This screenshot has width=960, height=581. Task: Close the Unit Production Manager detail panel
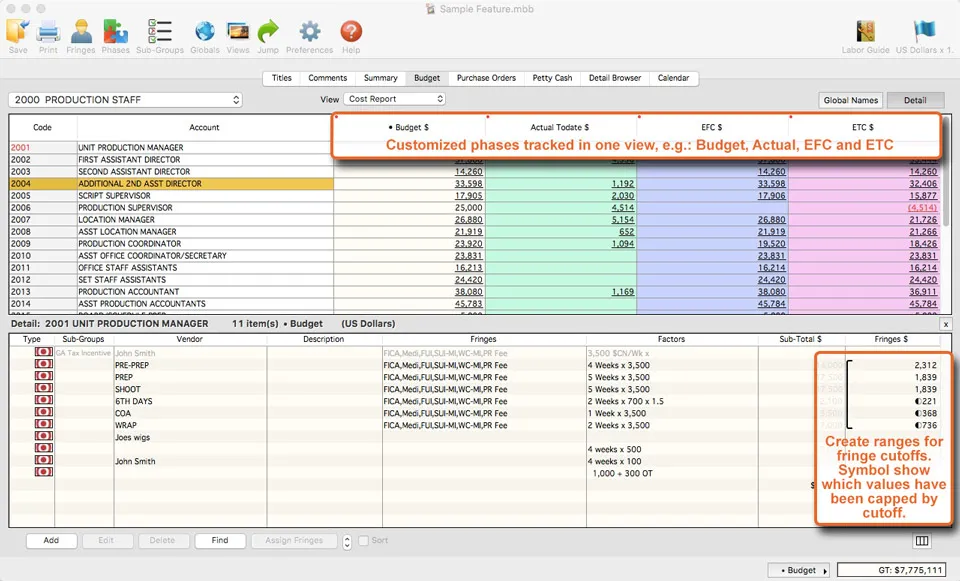(x=945, y=324)
